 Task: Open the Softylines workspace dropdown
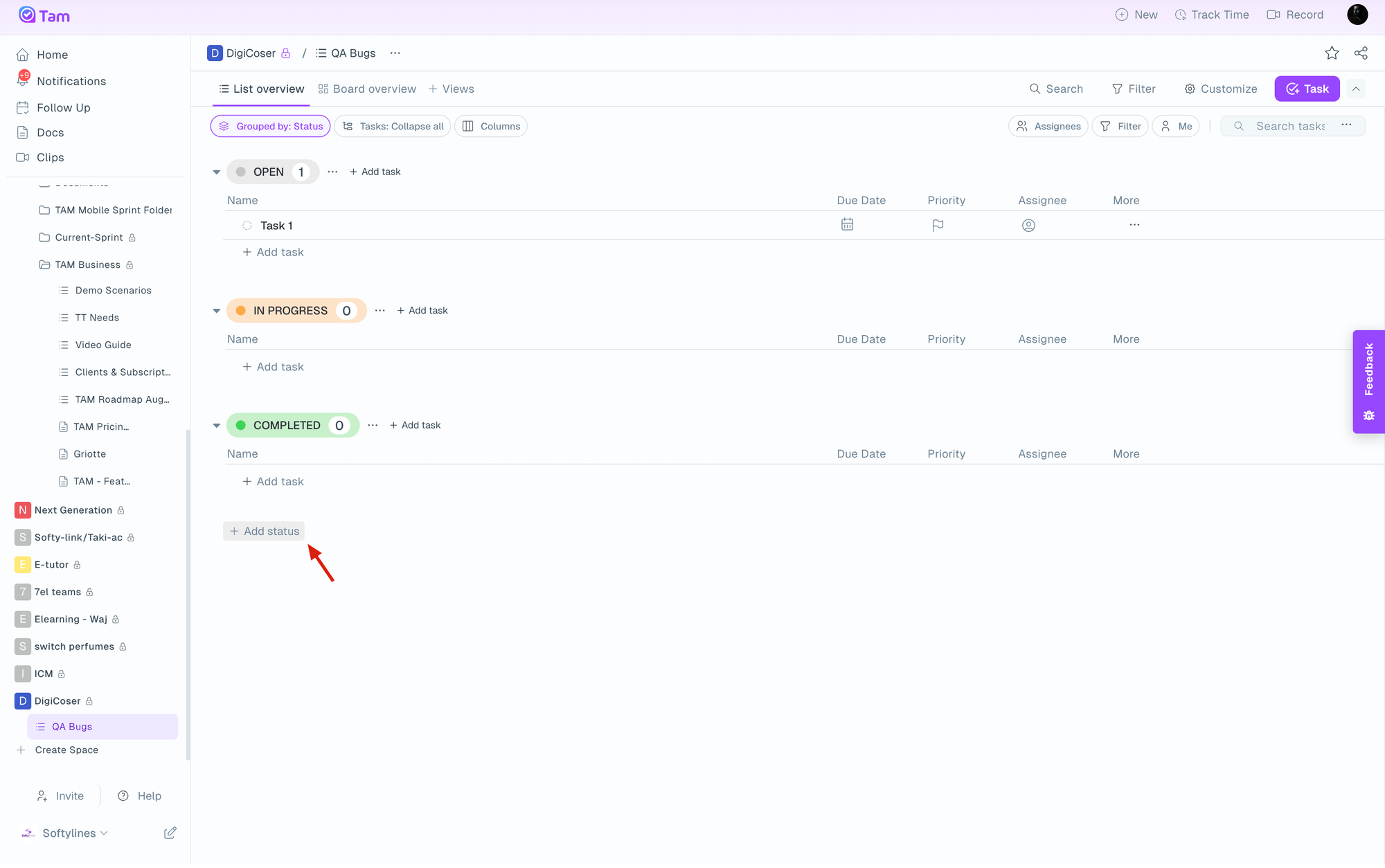pos(69,833)
